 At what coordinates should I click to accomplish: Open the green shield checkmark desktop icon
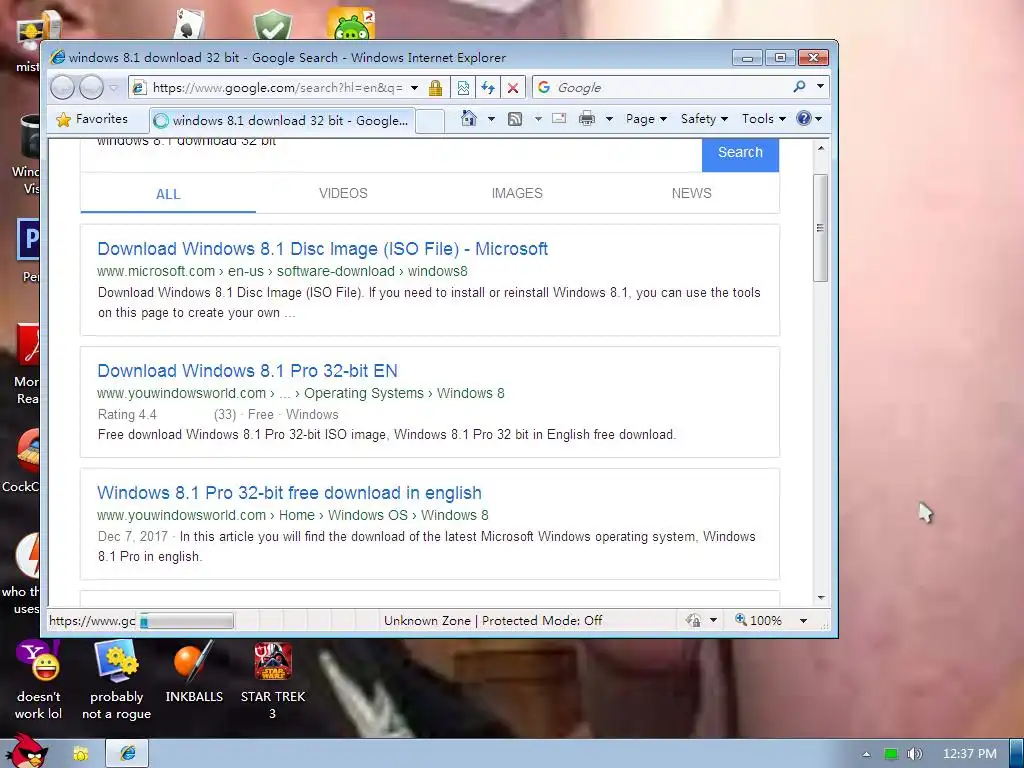point(272,26)
